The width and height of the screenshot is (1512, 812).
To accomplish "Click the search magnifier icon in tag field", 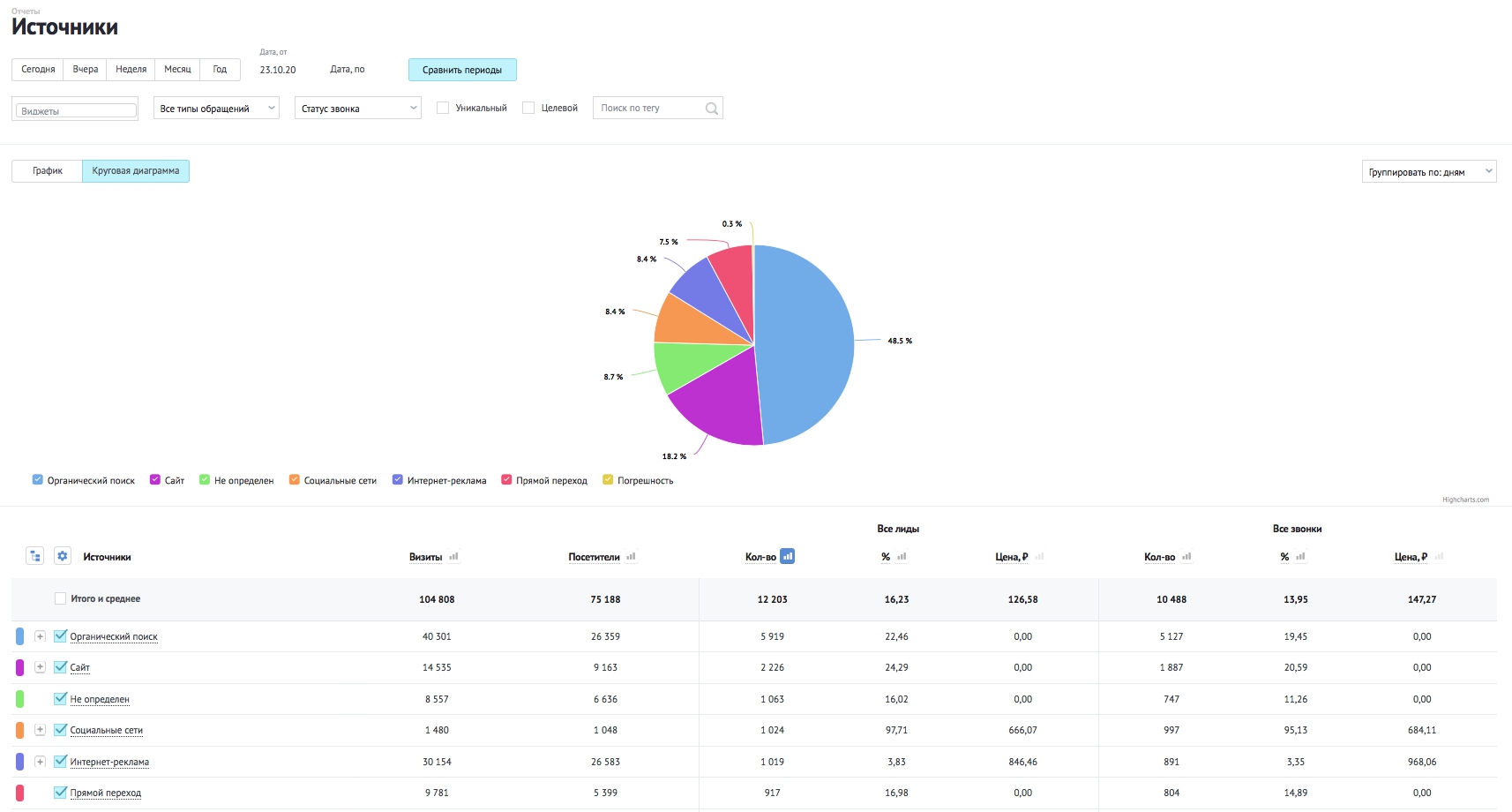I will tap(711, 109).
